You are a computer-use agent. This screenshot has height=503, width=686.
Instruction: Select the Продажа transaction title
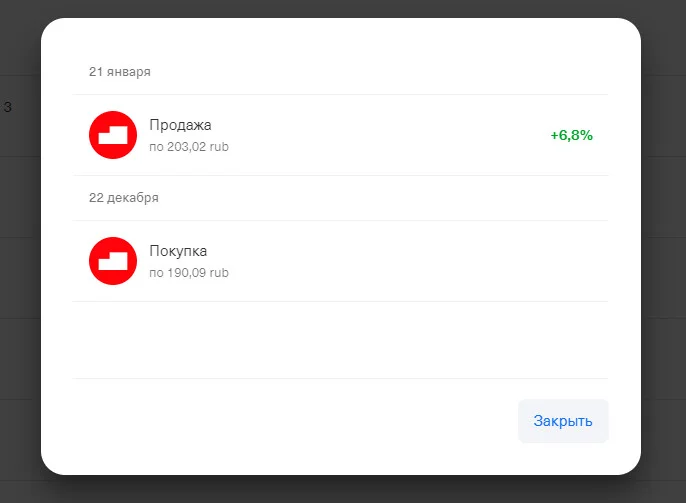180,125
